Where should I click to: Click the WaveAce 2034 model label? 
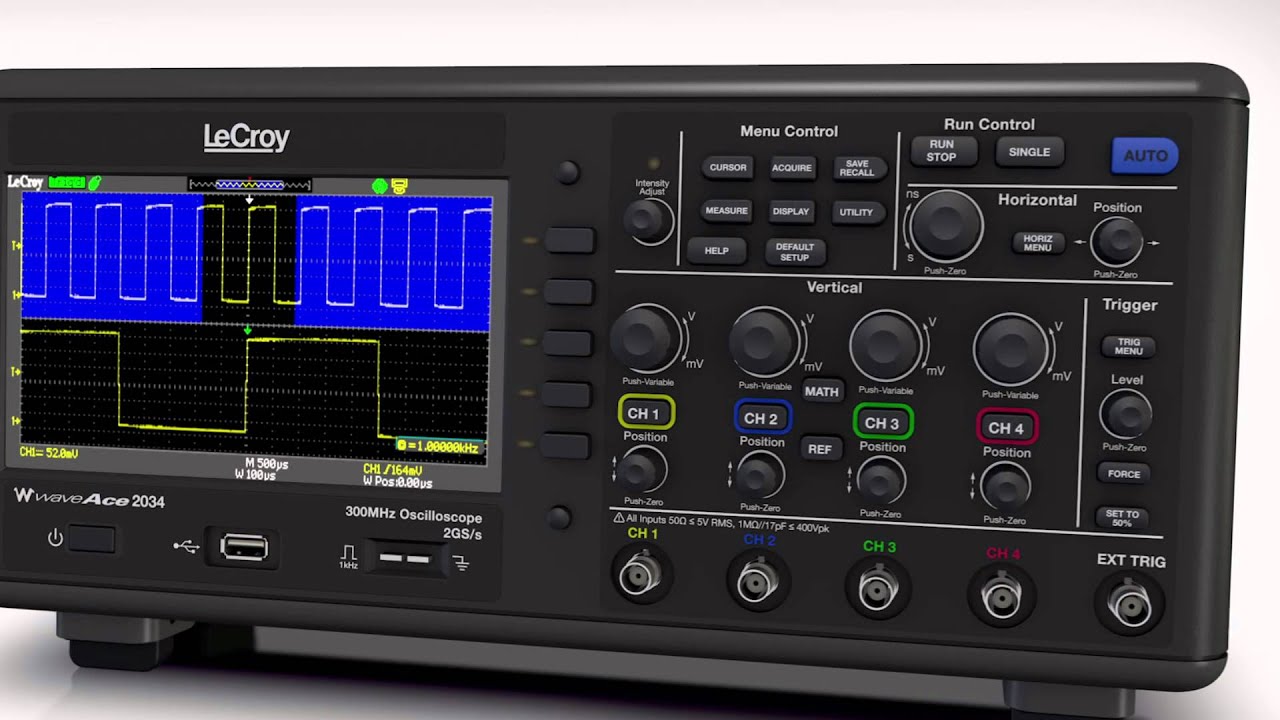[89, 498]
